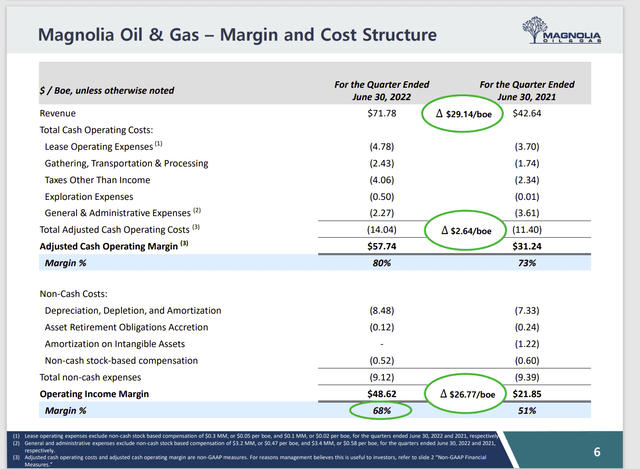Select total non-cash value (9.12)

click(382, 378)
